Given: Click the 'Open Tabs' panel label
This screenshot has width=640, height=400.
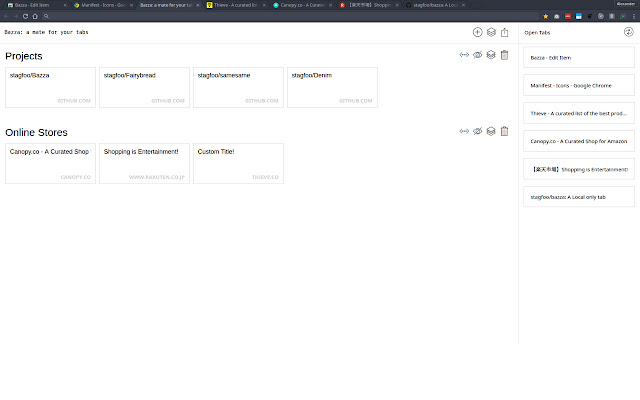Looking at the screenshot, I should pos(537,33).
